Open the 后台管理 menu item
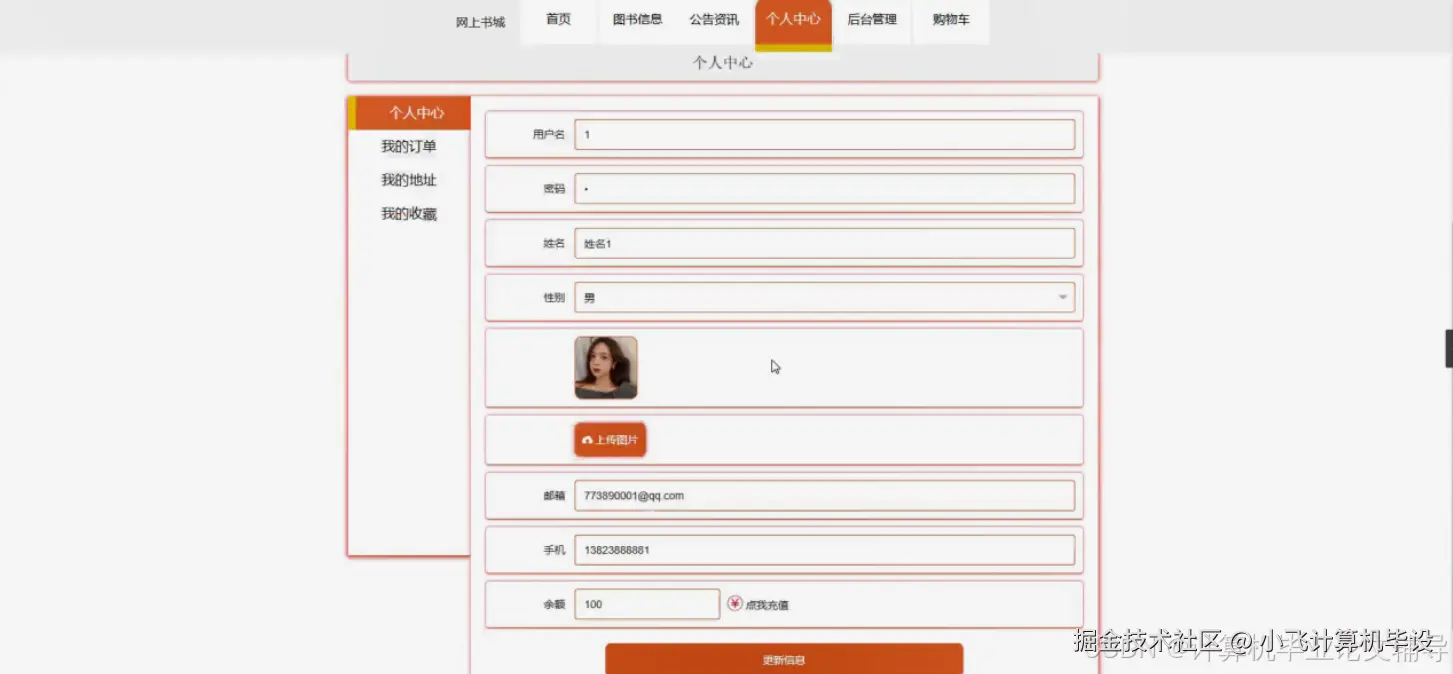 872,18
